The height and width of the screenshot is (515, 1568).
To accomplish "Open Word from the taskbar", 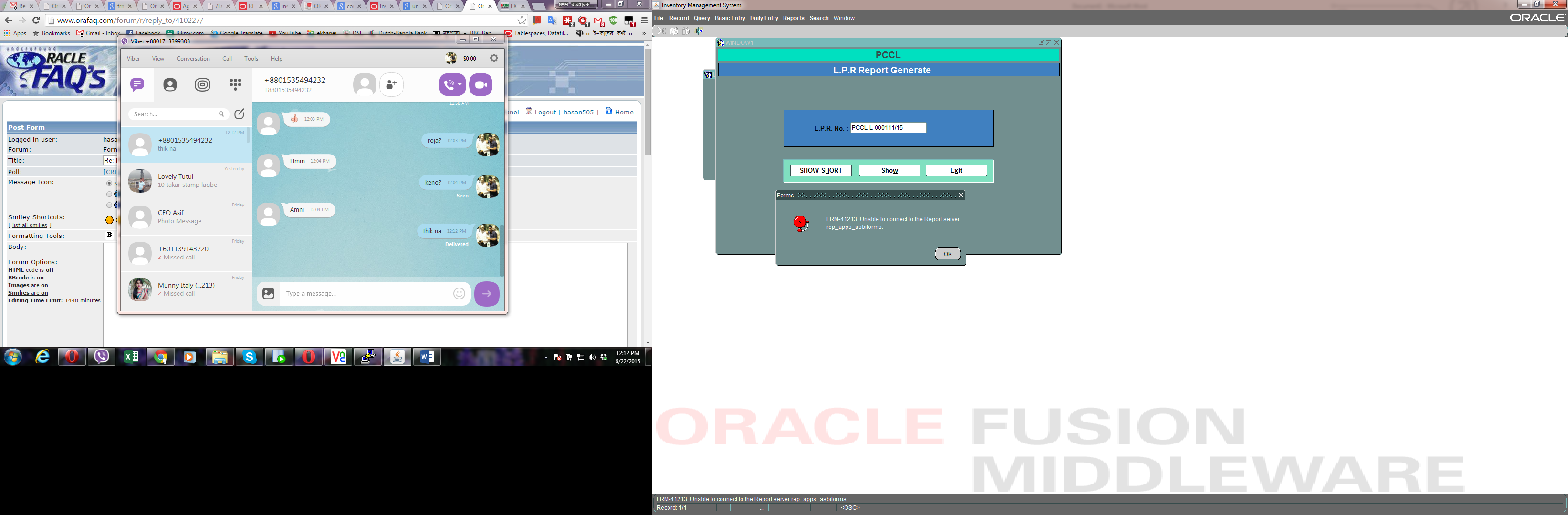I will 427,357.
